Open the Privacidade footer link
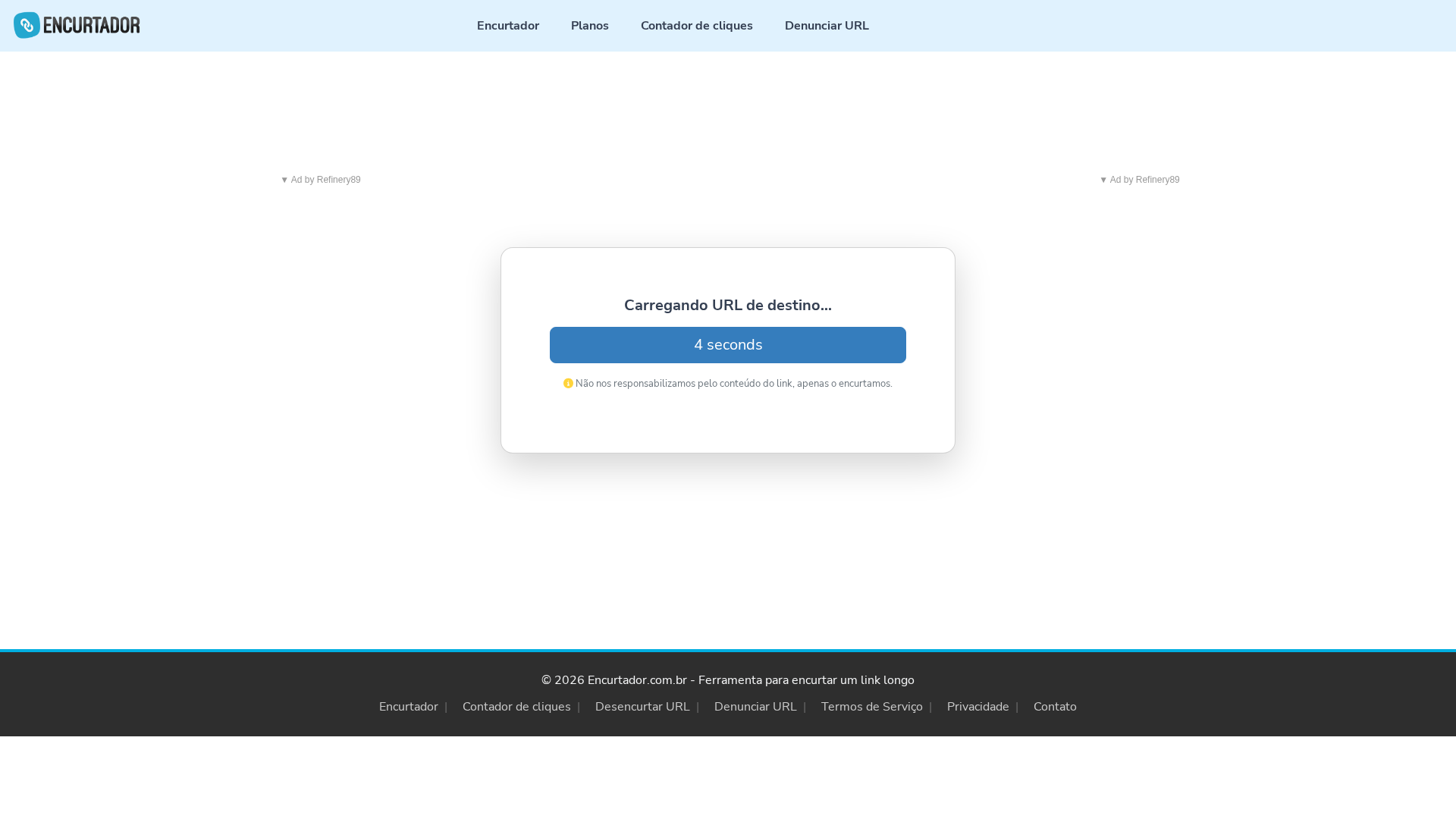Screen dimensions: 1456x819 (x=978, y=707)
